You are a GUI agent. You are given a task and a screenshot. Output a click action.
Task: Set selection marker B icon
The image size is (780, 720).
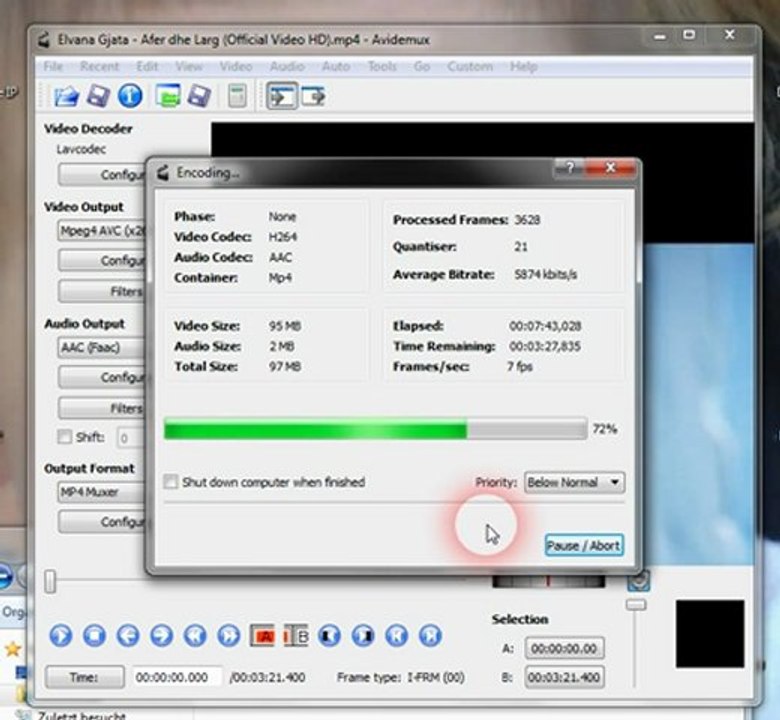296,635
